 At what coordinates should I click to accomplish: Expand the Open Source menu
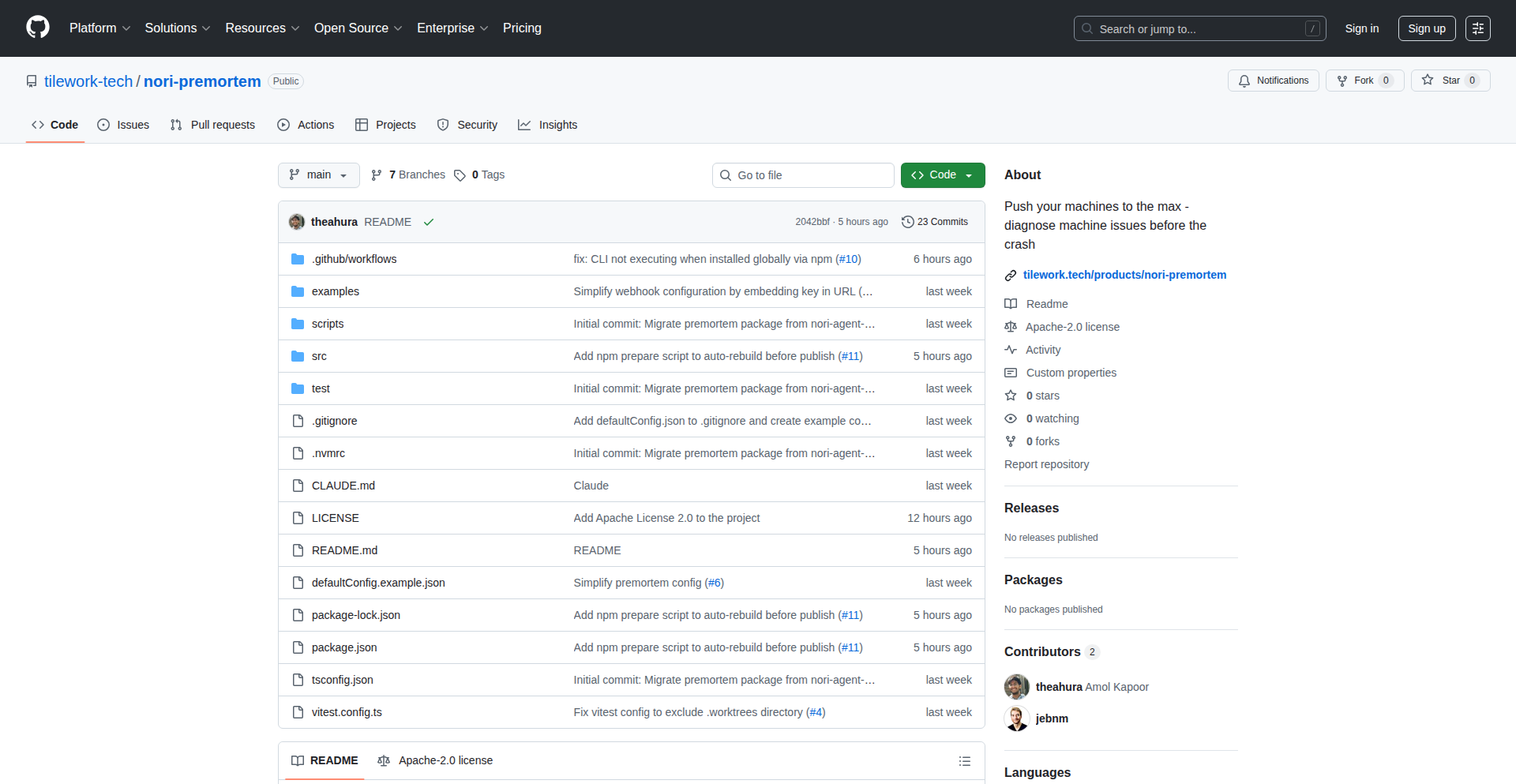click(x=358, y=28)
